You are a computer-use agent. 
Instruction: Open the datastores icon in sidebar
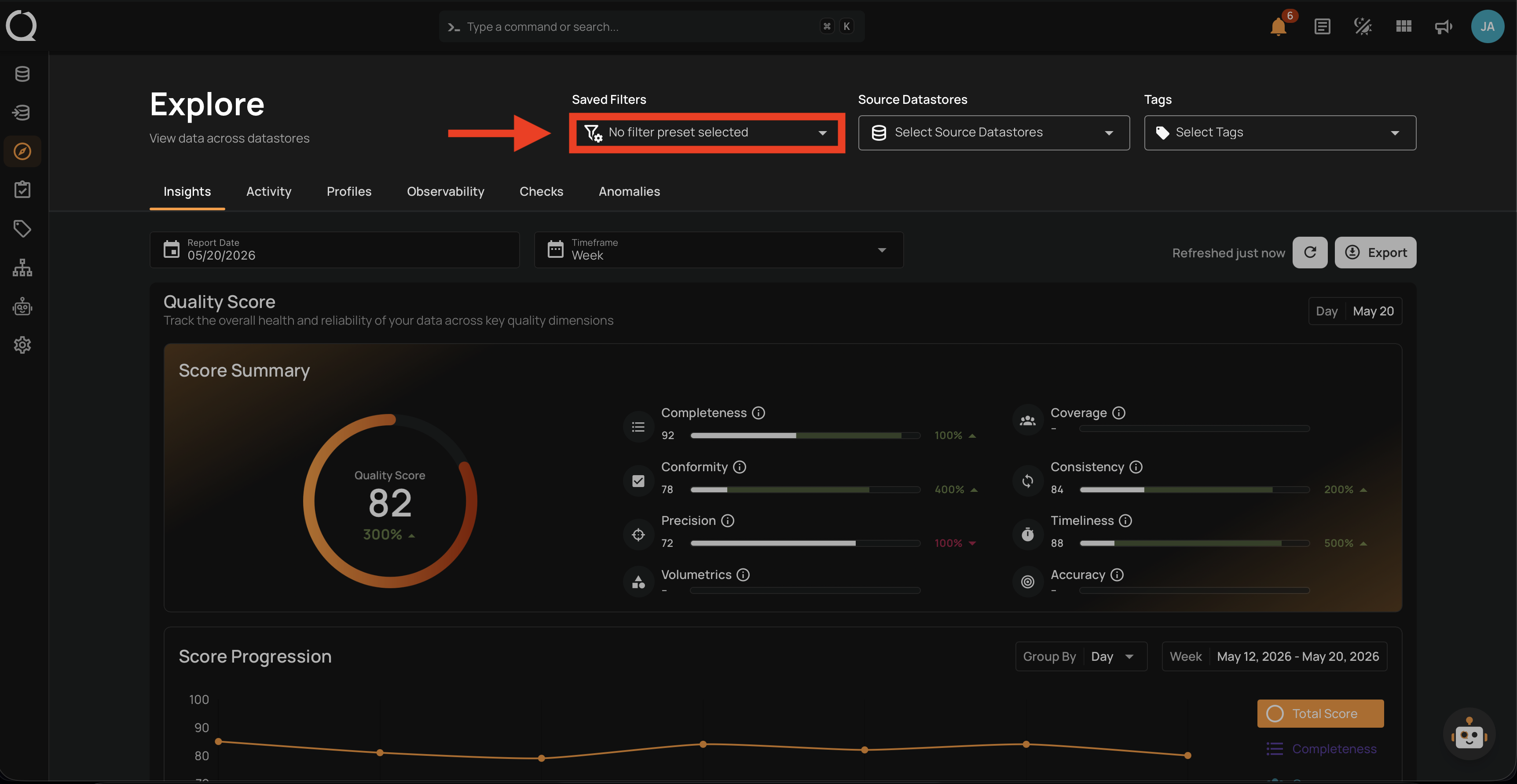(22, 73)
